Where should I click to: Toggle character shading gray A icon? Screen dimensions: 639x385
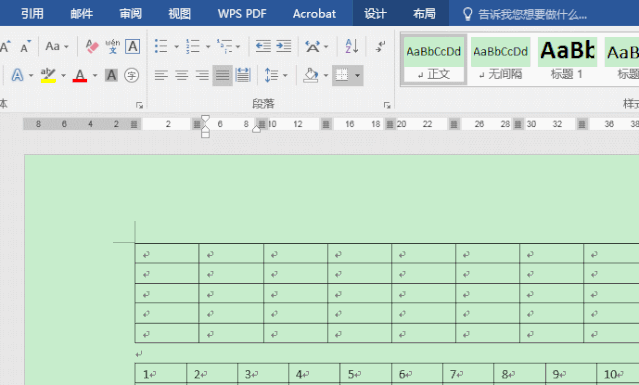tap(111, 75)
